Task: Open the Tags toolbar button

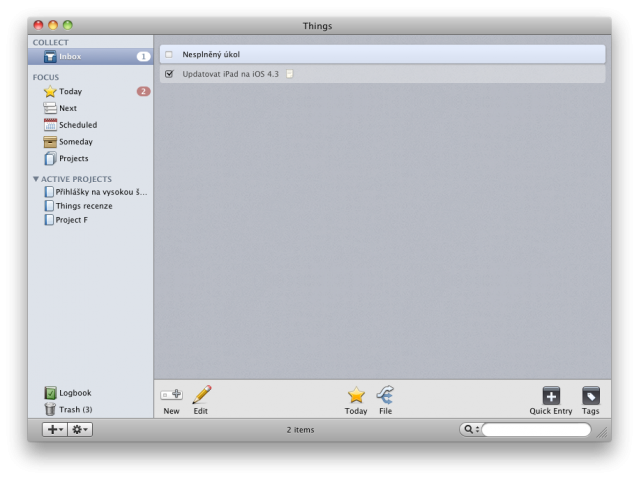Action: (x=591, y=400)
